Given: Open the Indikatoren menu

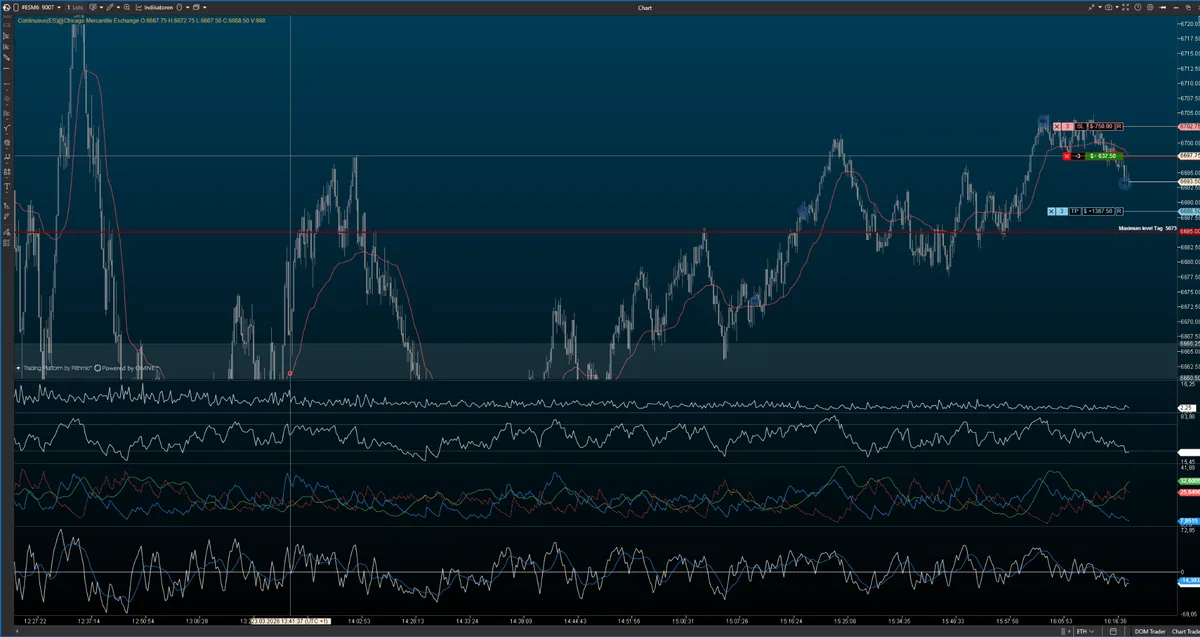Looking at the screenshot, I should 154,8.
